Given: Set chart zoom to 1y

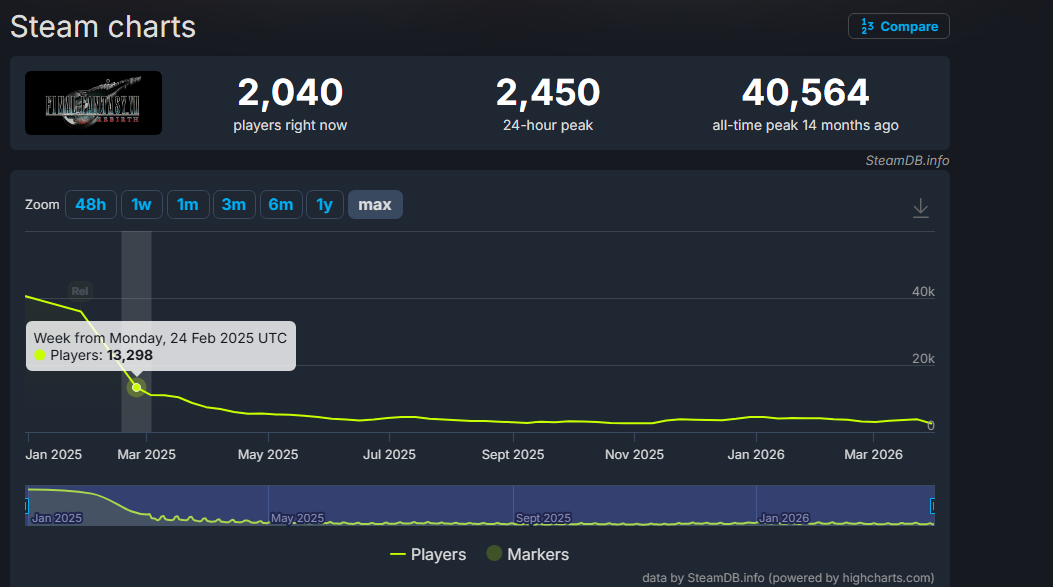Looking at the screenshot, I should point(325,205).
